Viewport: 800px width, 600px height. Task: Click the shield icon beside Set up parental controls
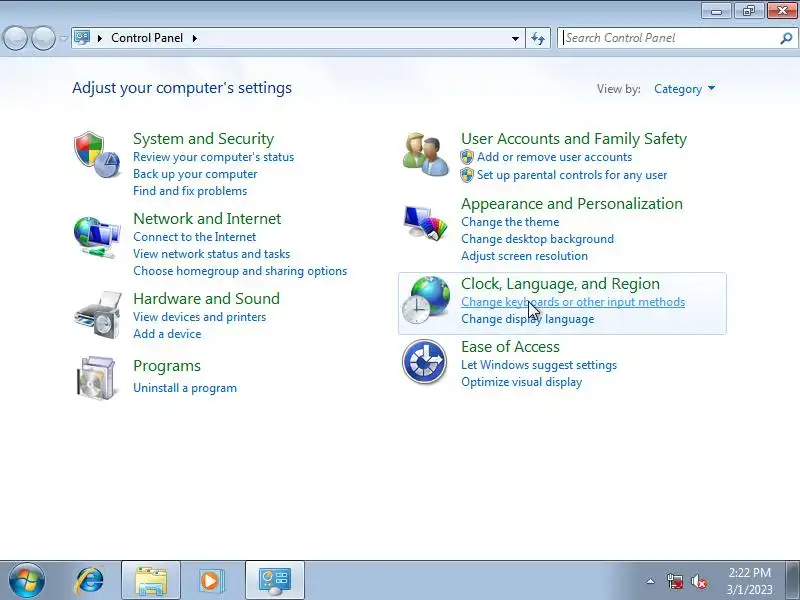467,175
